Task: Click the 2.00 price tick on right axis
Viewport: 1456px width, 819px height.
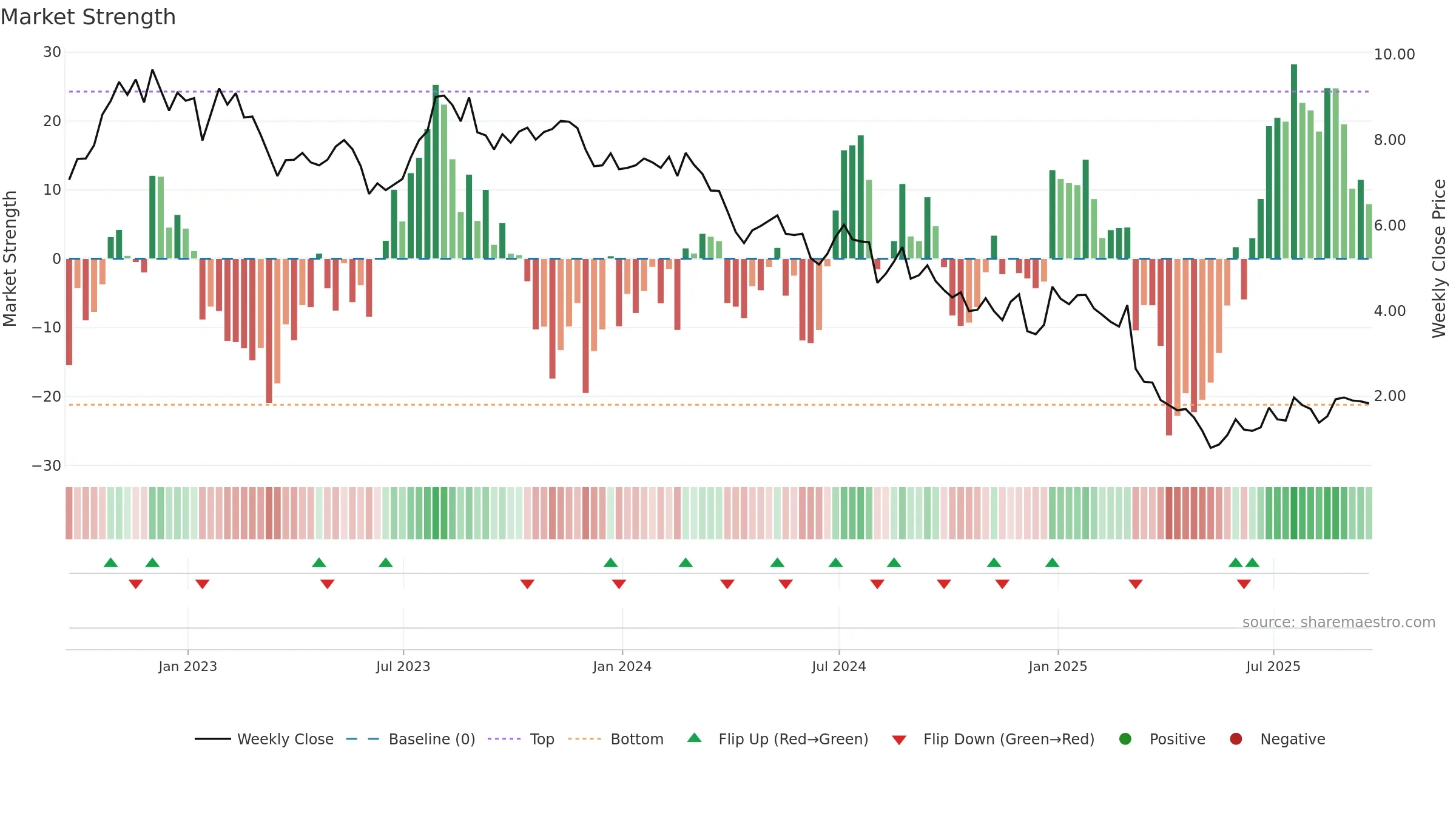Action: (1390, 396)
